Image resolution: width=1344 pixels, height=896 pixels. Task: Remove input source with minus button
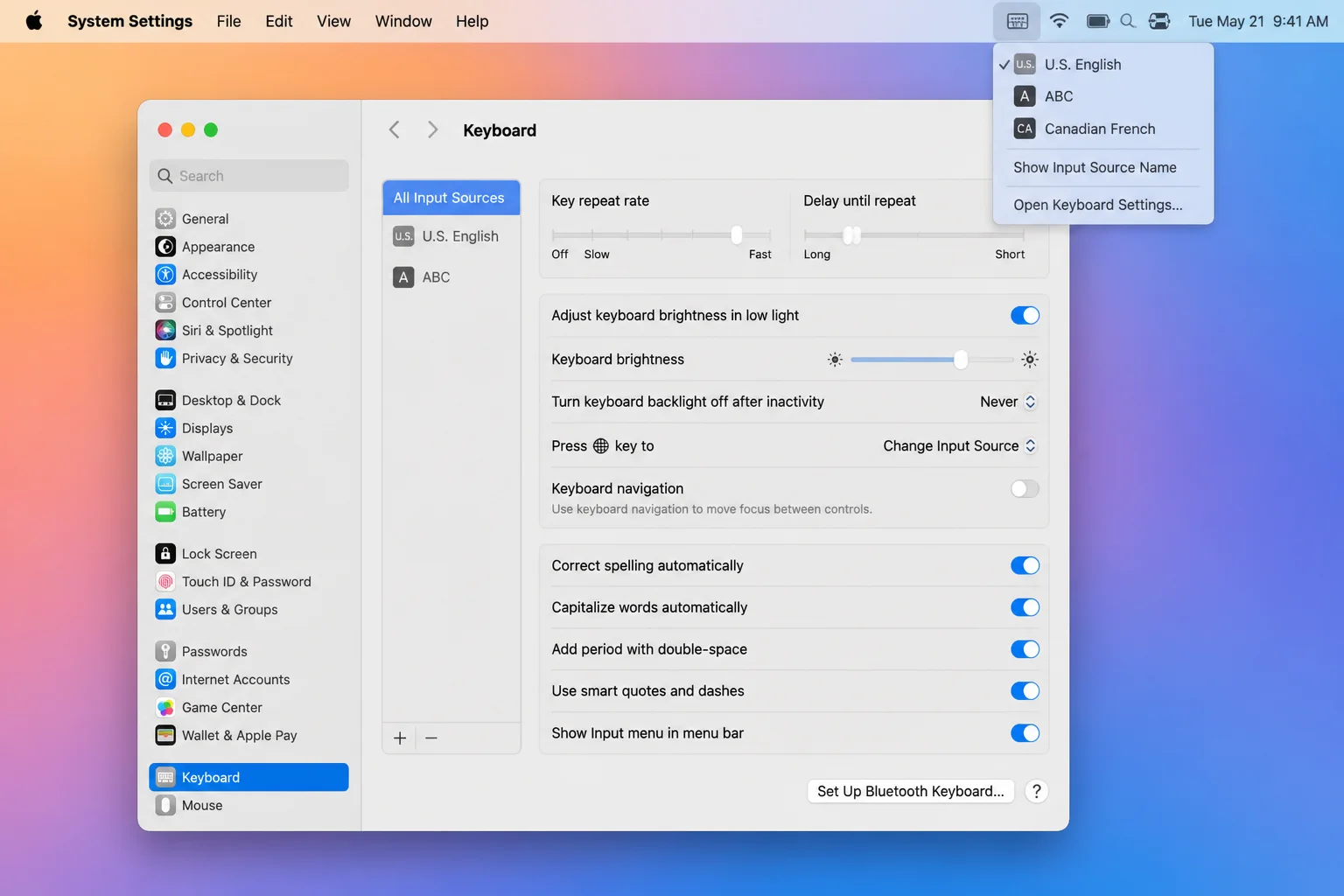coord(431,738)
